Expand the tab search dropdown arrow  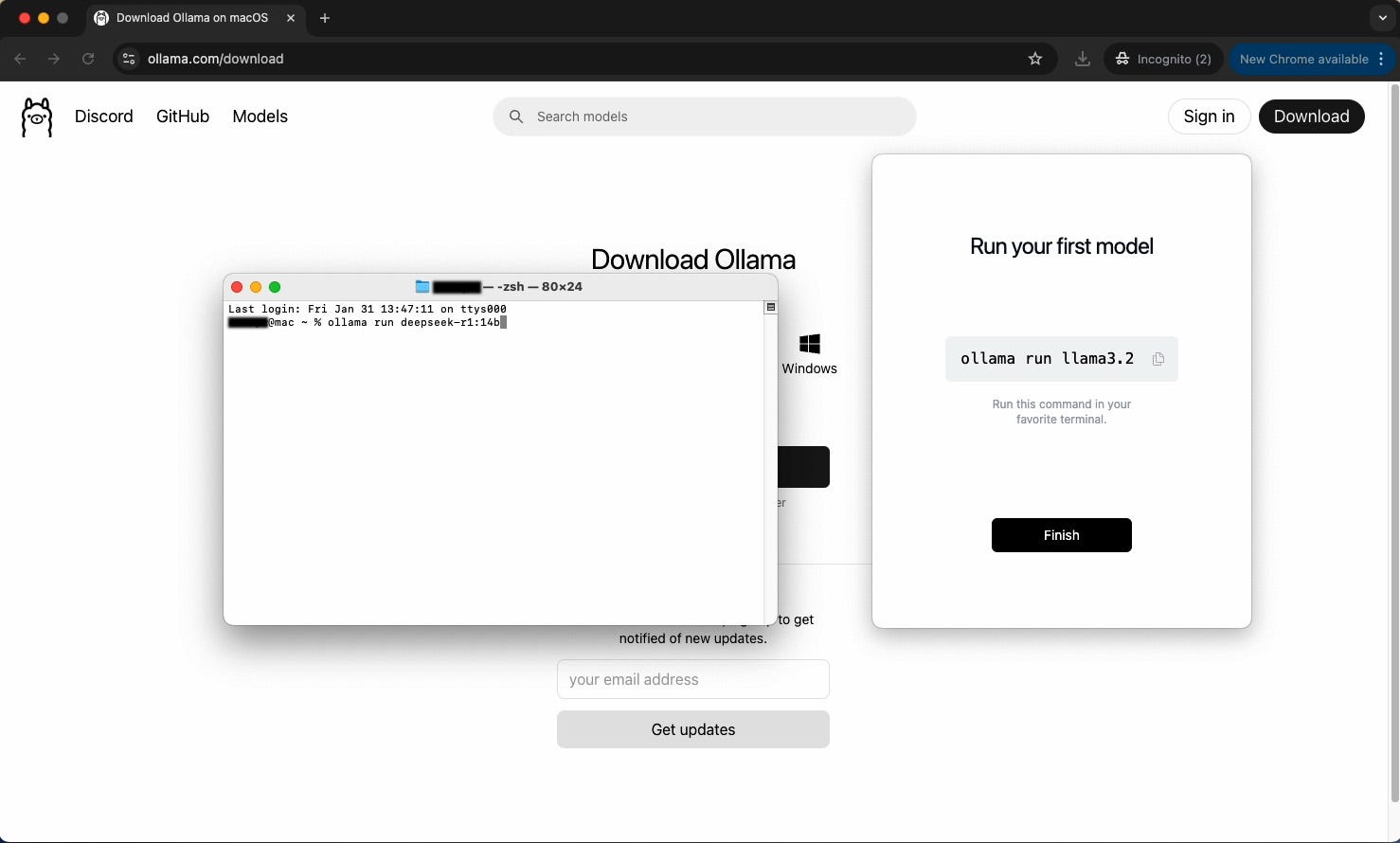pos(1382,18)
